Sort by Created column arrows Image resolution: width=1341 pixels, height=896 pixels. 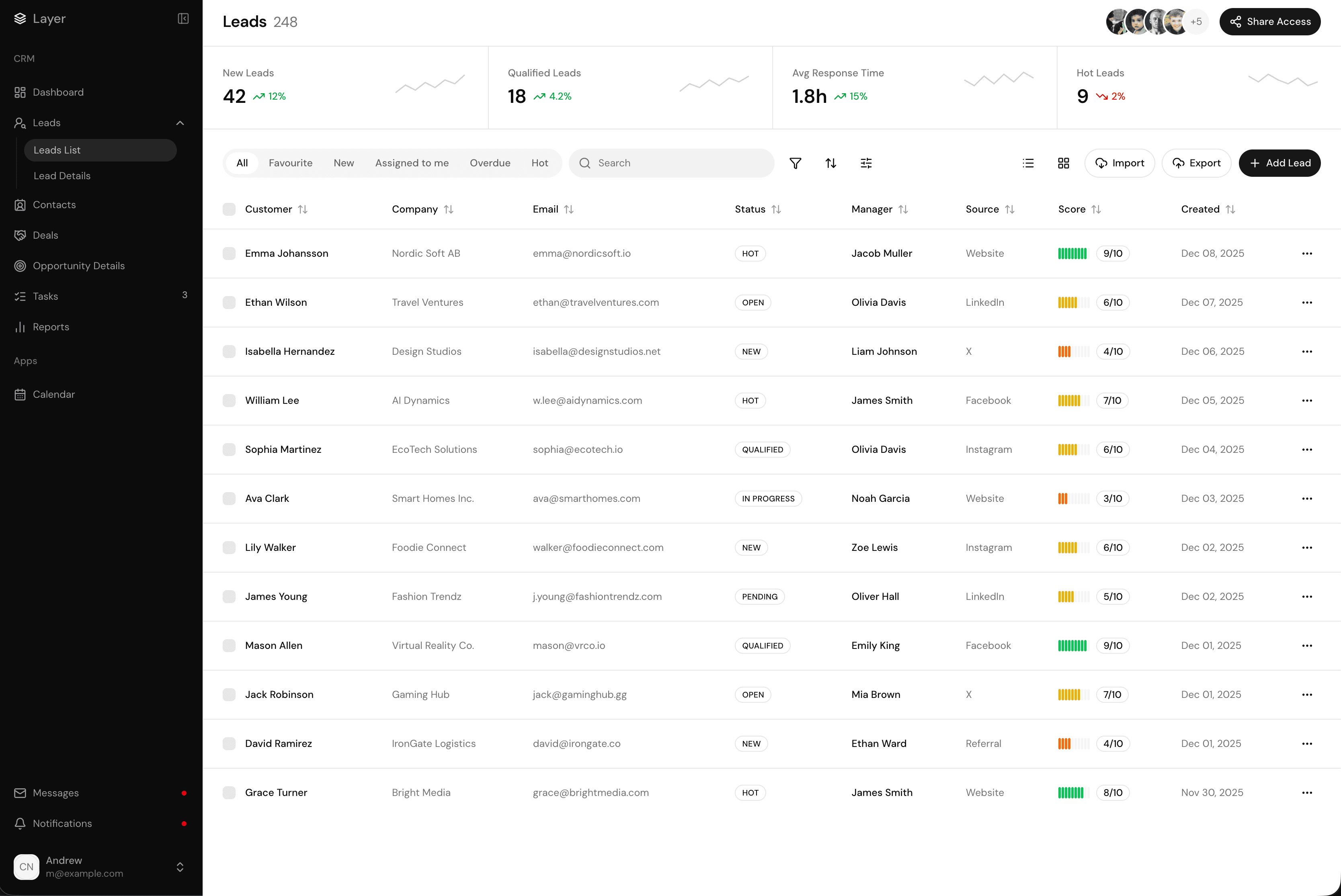click(1230, 210)
